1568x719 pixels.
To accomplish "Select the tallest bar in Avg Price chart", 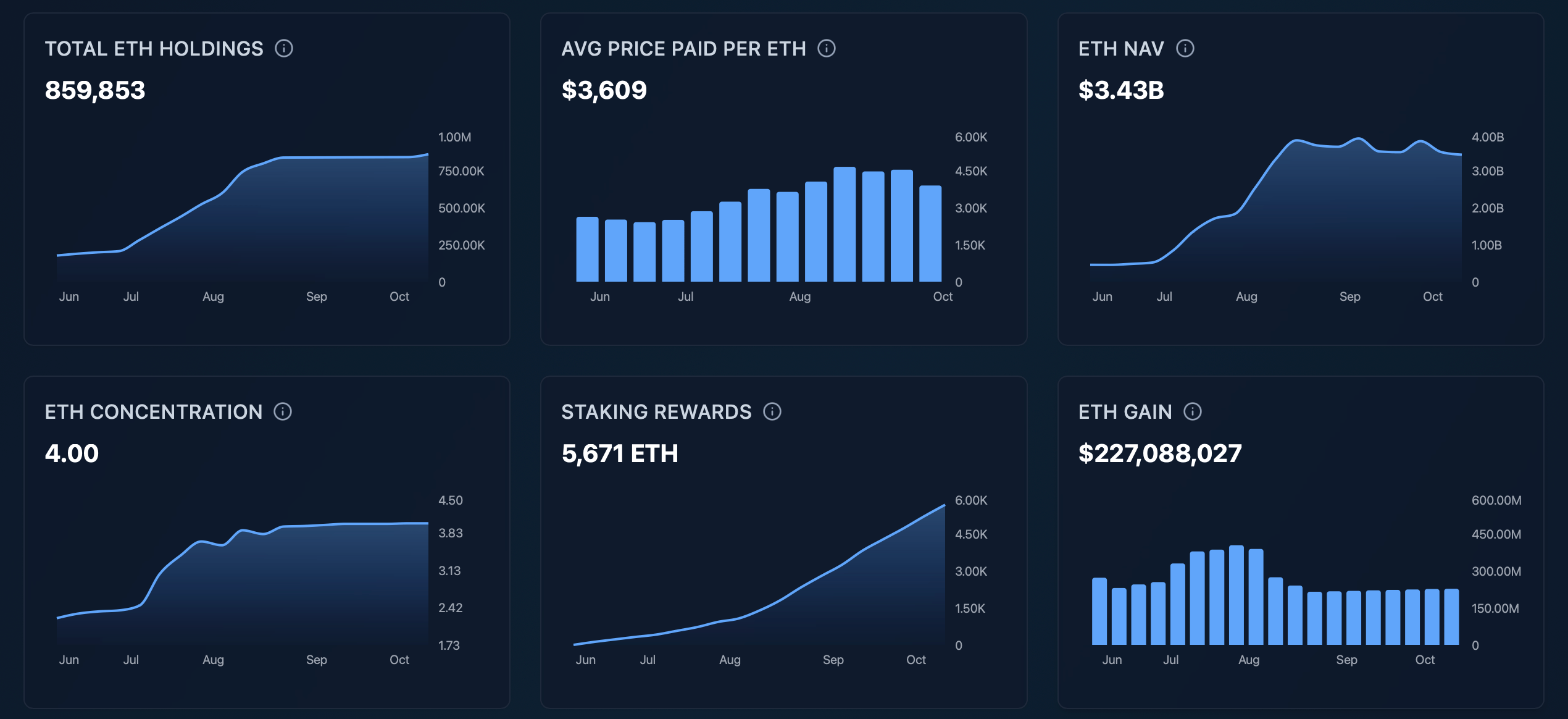I will click(845, 222).
